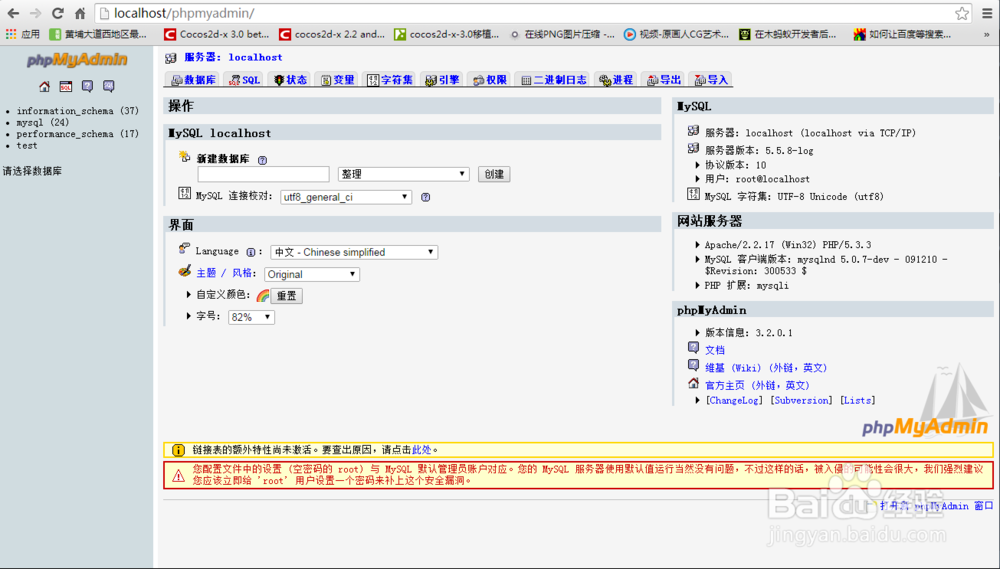The width and height of the screenshot is (1000, 569).
Task: Reload the phpMyAdmin page
Action: 58,13
